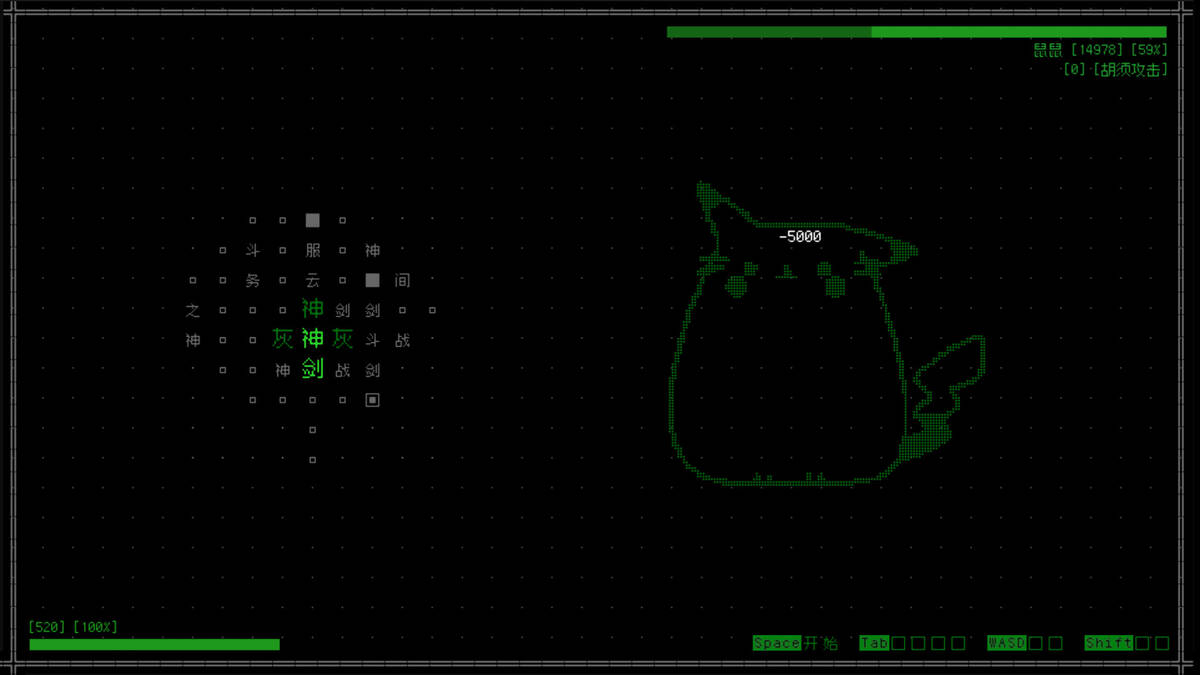Click the last empty slot after Shift
The height and width of the screenshot is (675, 1200).
pyautogui.click(x=1162, y=643)
